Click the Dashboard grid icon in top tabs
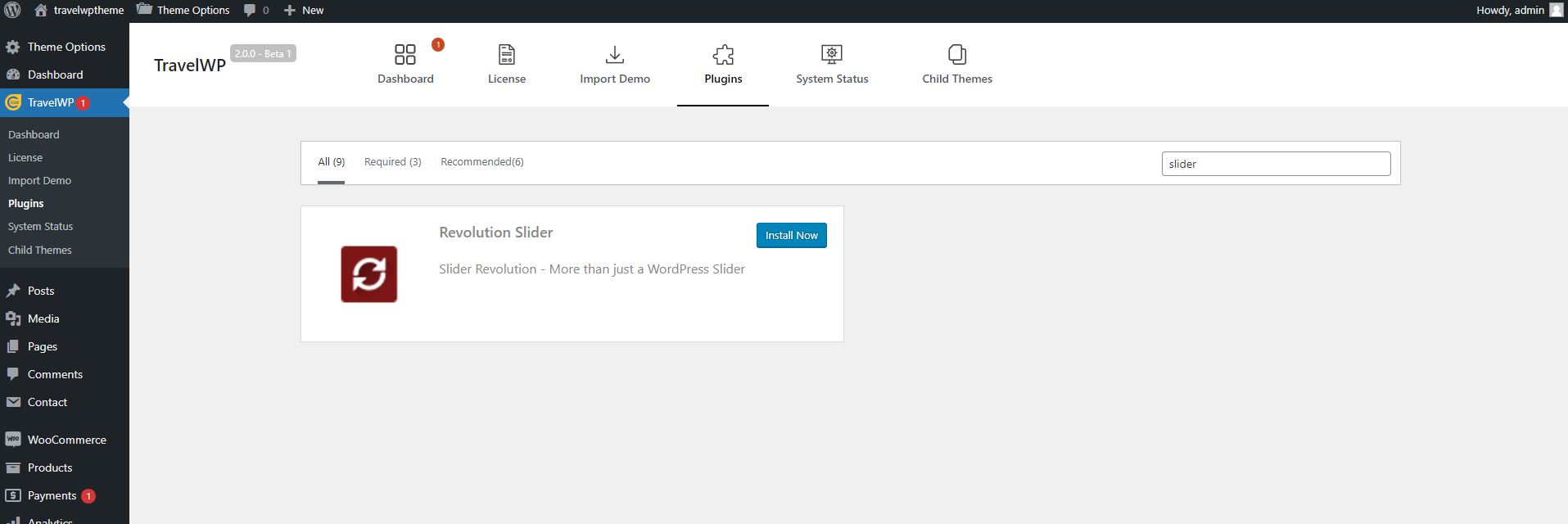The height and width of the screenshot is (524, 1568). (x=405, y=54)
